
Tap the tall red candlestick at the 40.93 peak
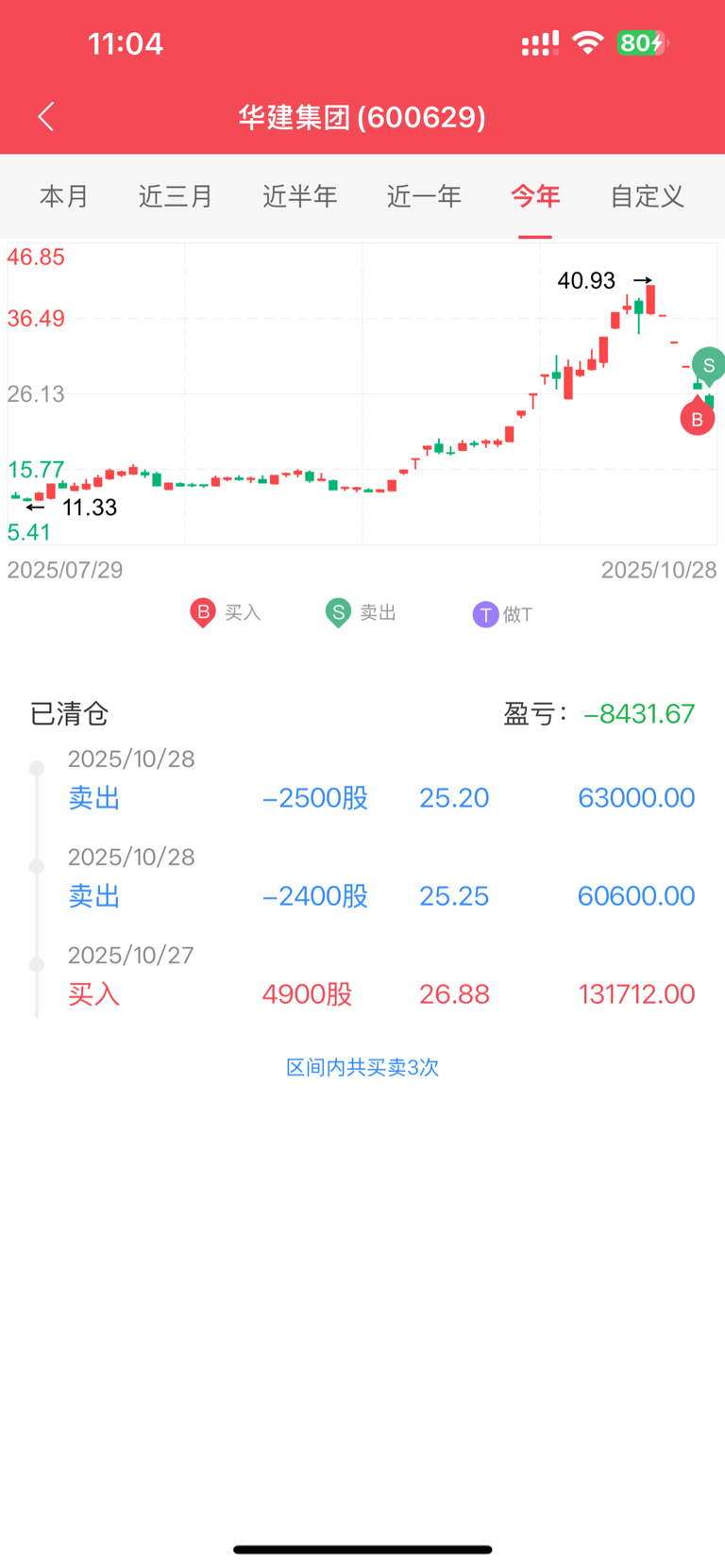click(x=650, y=299)
